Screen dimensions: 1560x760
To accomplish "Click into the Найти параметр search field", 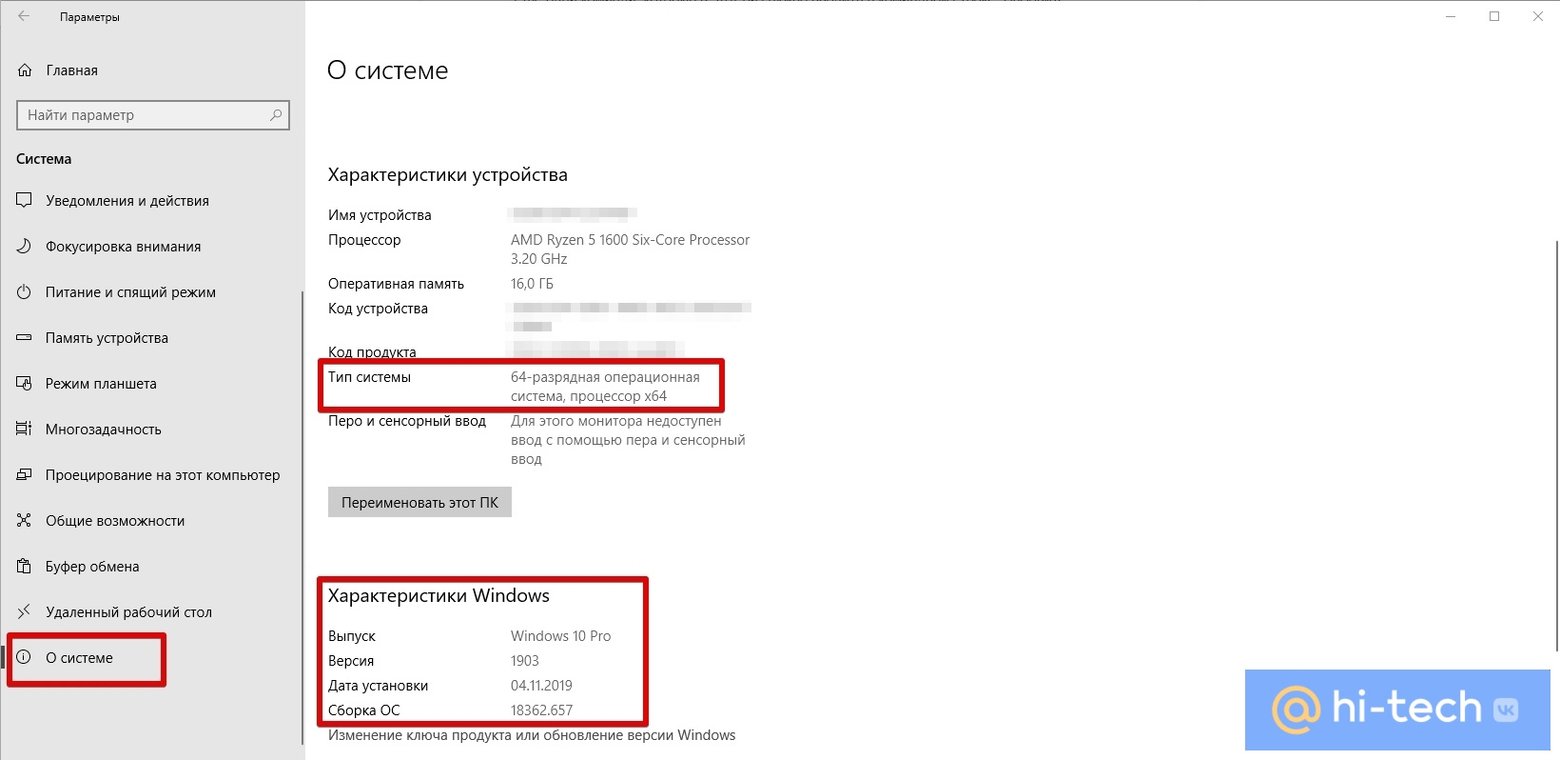I will (x=140, y=115).
